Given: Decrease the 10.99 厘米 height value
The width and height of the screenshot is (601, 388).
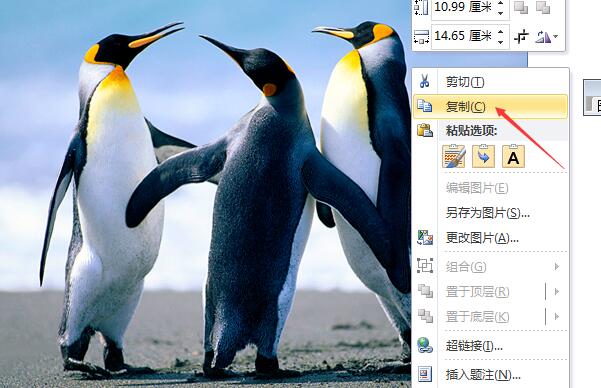Looking at the screenshot, I should point(501,12).
